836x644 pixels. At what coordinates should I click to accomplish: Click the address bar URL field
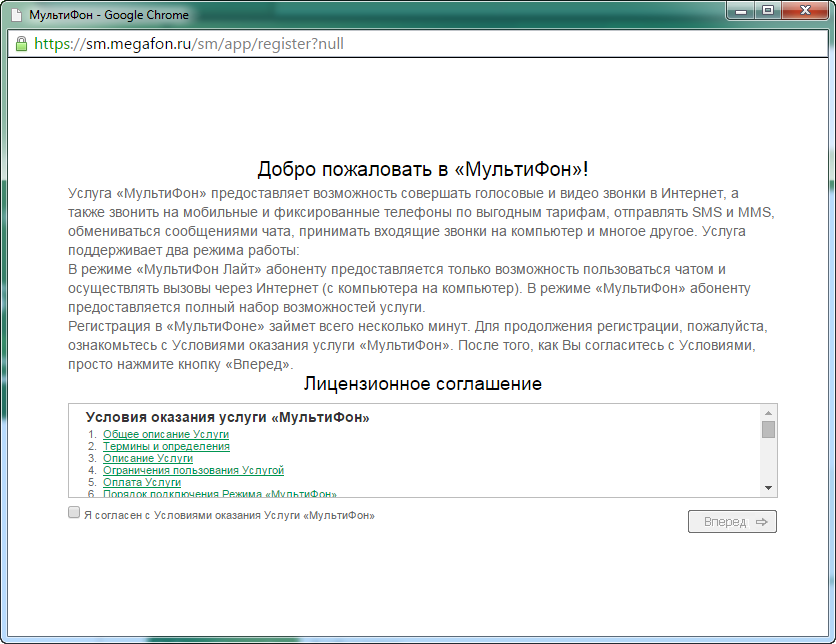click(400, 44)
